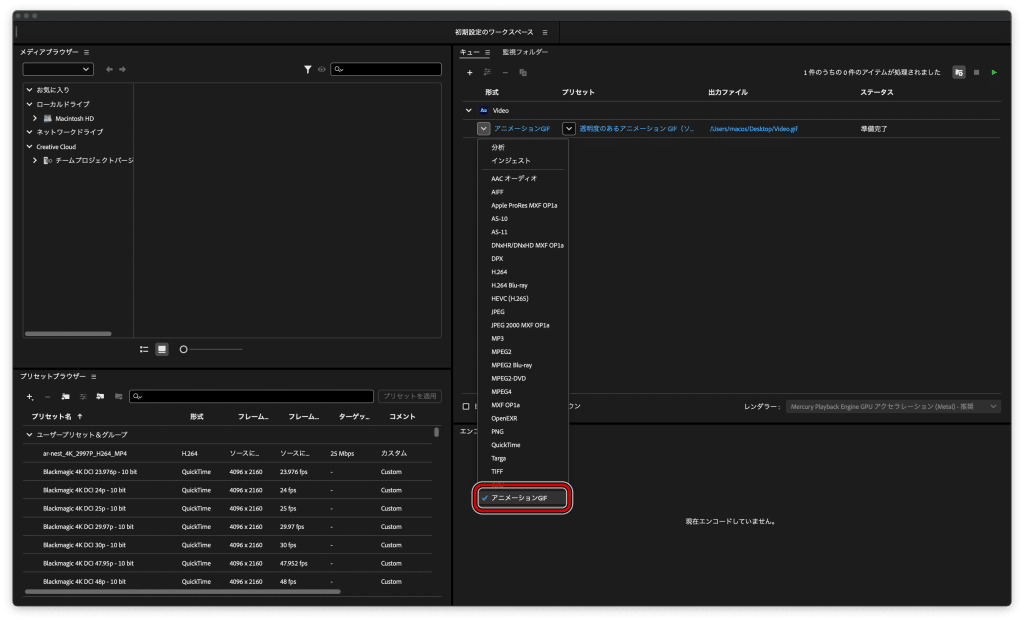This screenshot has height=621, width=1024.
Task: Open the preset dropdown arrow for Video.gif
Action: [569, 129]
